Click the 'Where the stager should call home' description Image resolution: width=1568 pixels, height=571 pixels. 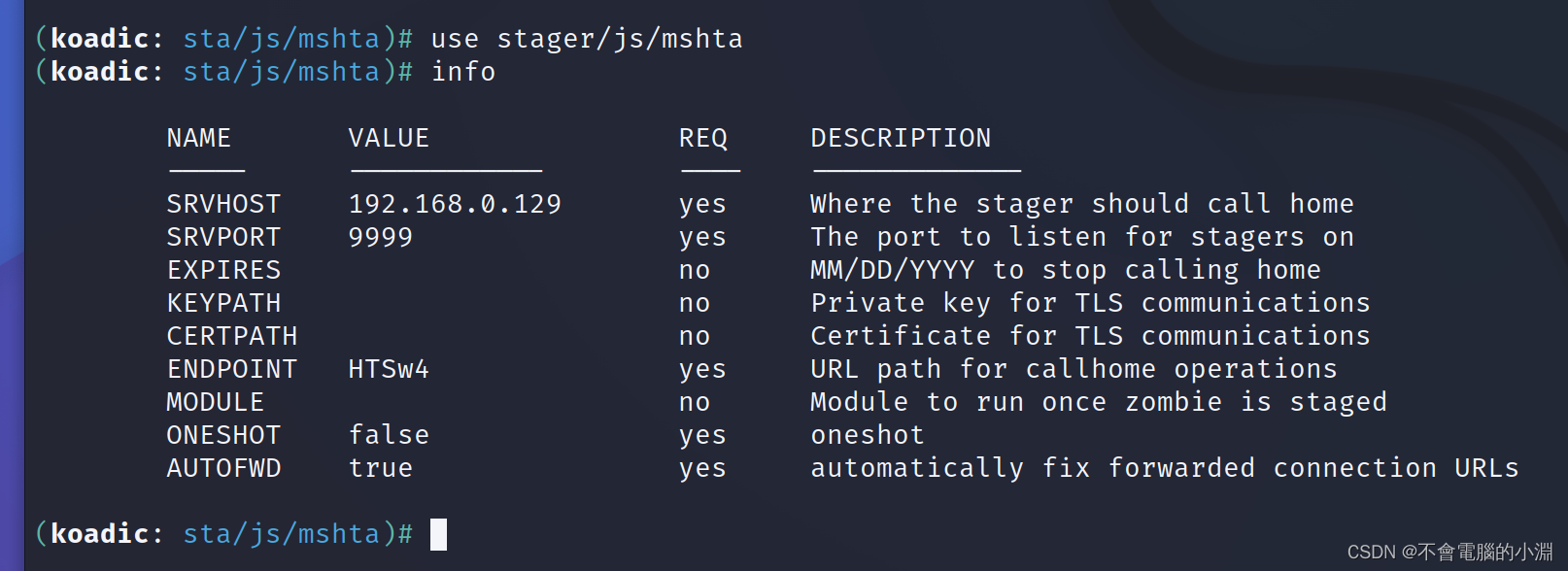pos(1081,204)
